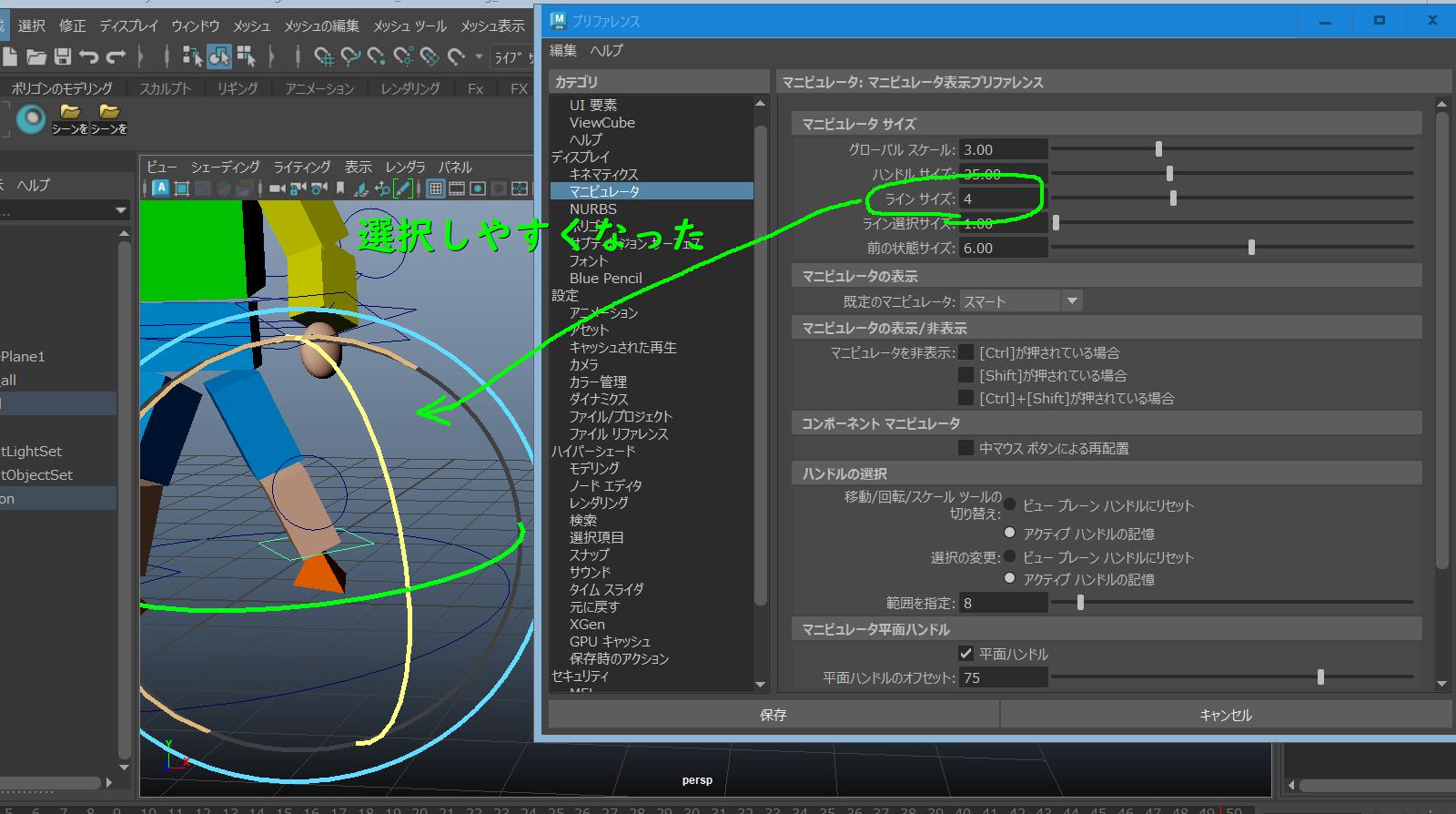Open the 既定のマニピュレータ スマート dropdown

(x=1020, y=301)
